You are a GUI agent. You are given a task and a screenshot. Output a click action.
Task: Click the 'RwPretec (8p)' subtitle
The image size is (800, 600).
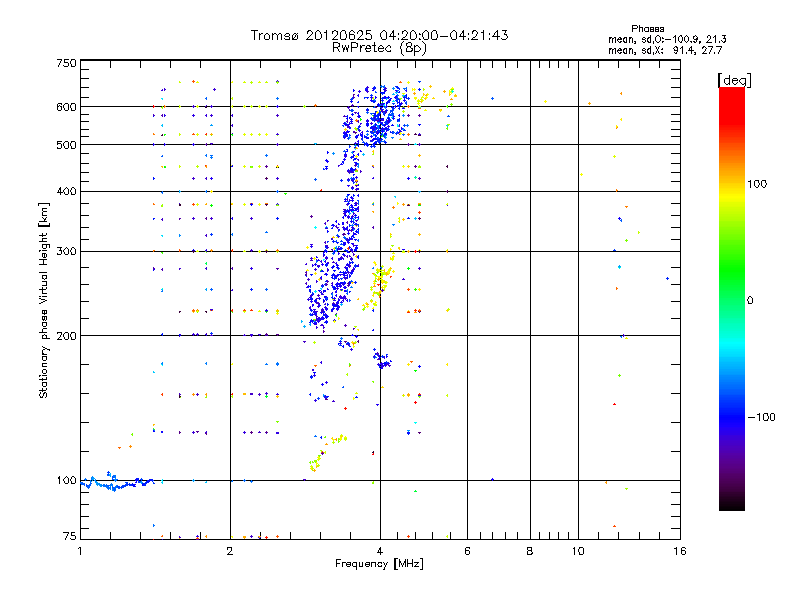pos(379,48)
